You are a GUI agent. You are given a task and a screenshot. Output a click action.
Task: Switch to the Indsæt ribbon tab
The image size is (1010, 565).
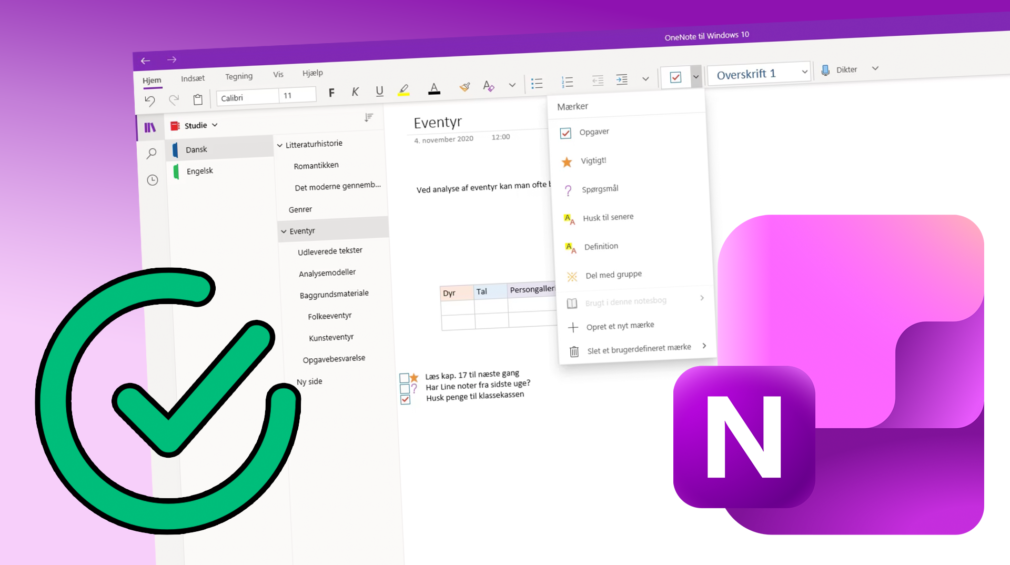(x=192, y=79)
